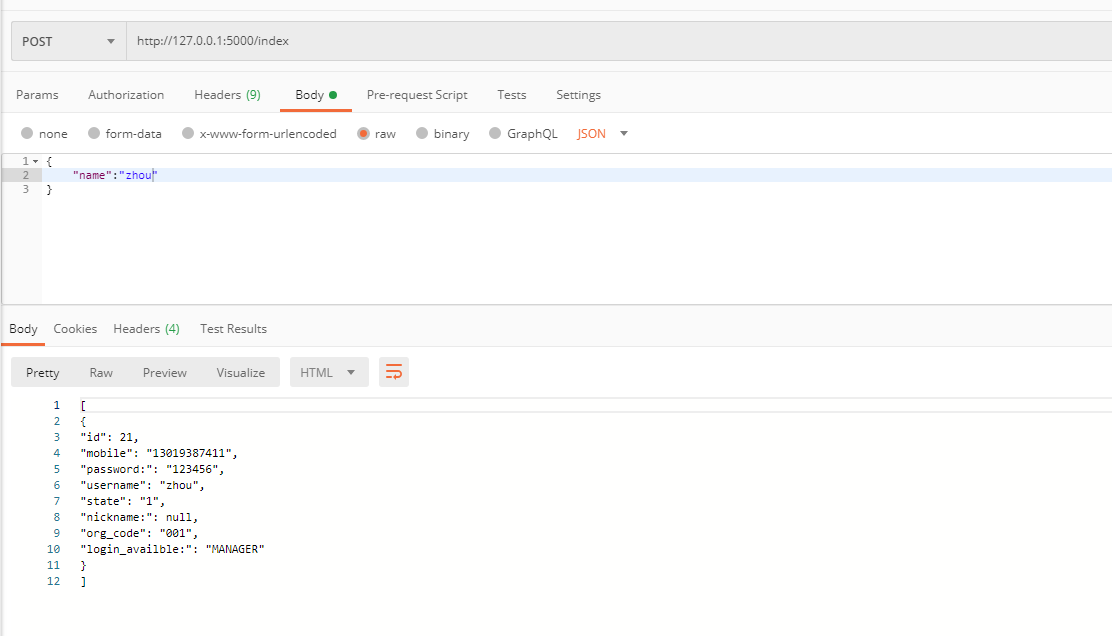Image resolution: width=1112 pixels, height=636 pixels.
Task: Collapse the JSON object at line 1
Action: pyautogui.click(x=35, y=162)
